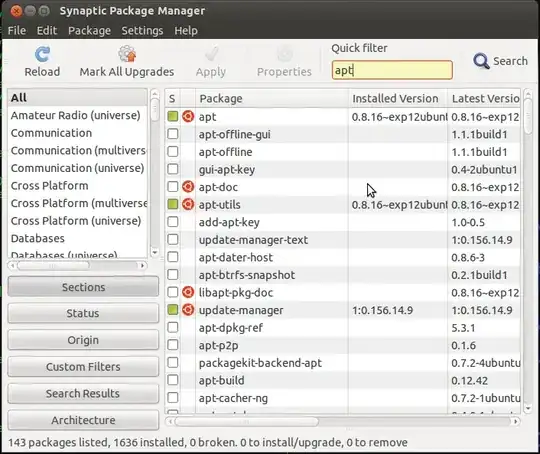This screenshot has width=540, height=454.
Task: Toggle the apt-utils installed checkbox
Action: [173, 204]
